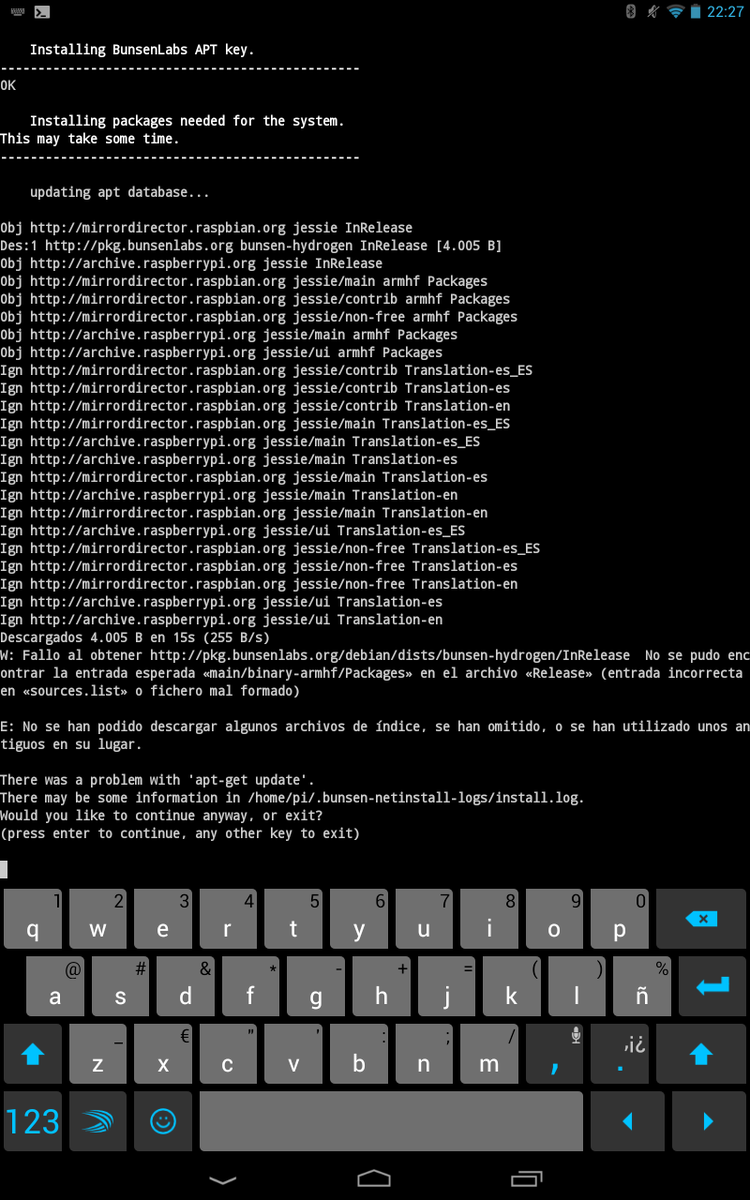Screen dimensions: 750x1200
Task: Tap the terminal cursor prompt block
Action: coord(4,869)
